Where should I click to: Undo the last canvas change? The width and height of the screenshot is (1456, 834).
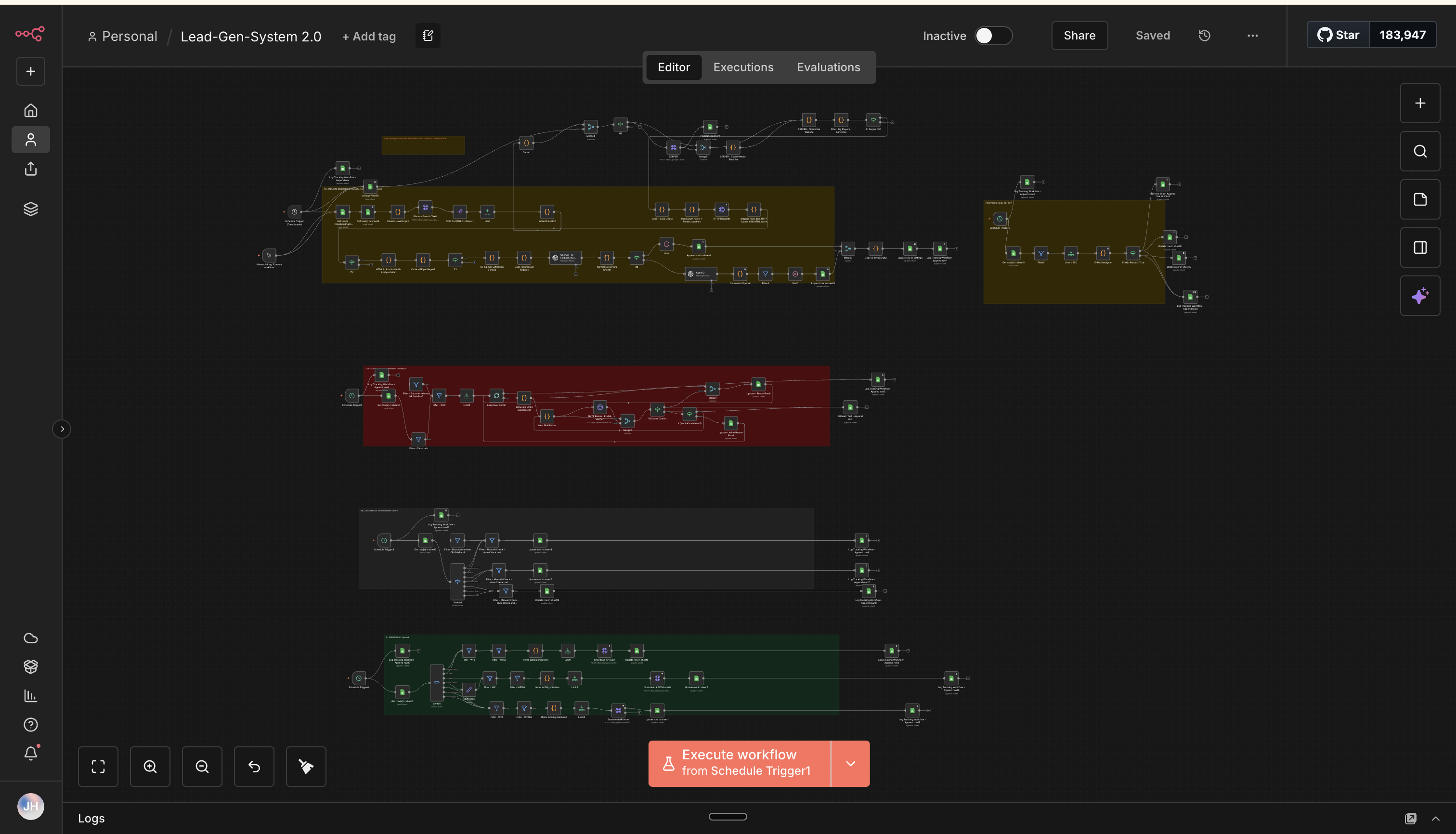(254, 766)
